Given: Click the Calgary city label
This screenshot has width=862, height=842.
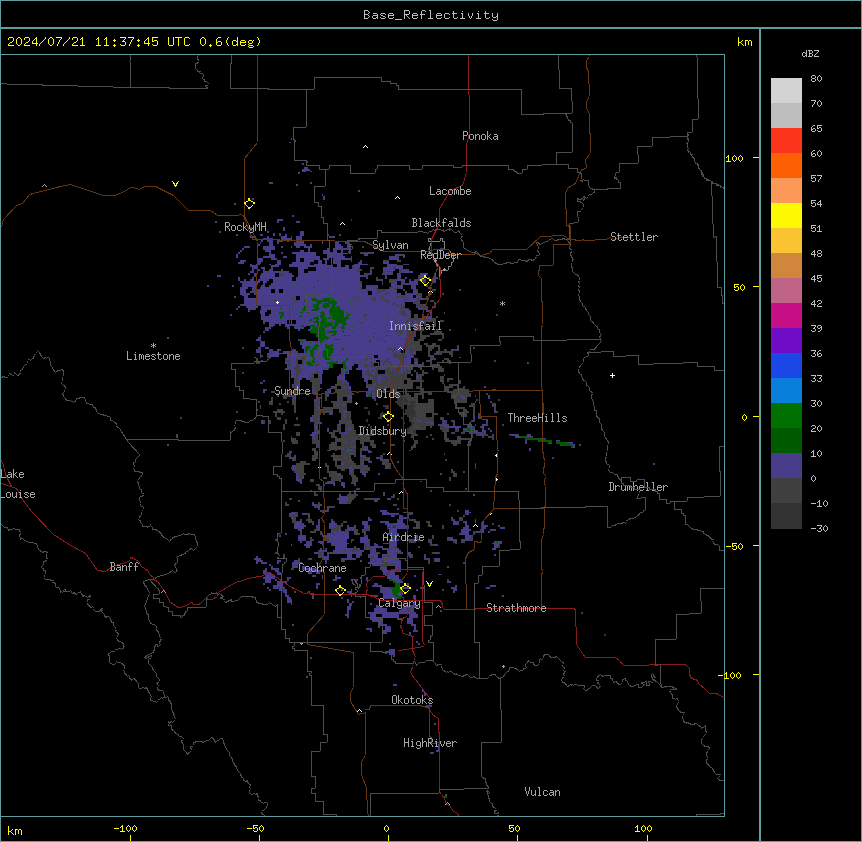Looking at the screenshot, I should tap(399, 603).
